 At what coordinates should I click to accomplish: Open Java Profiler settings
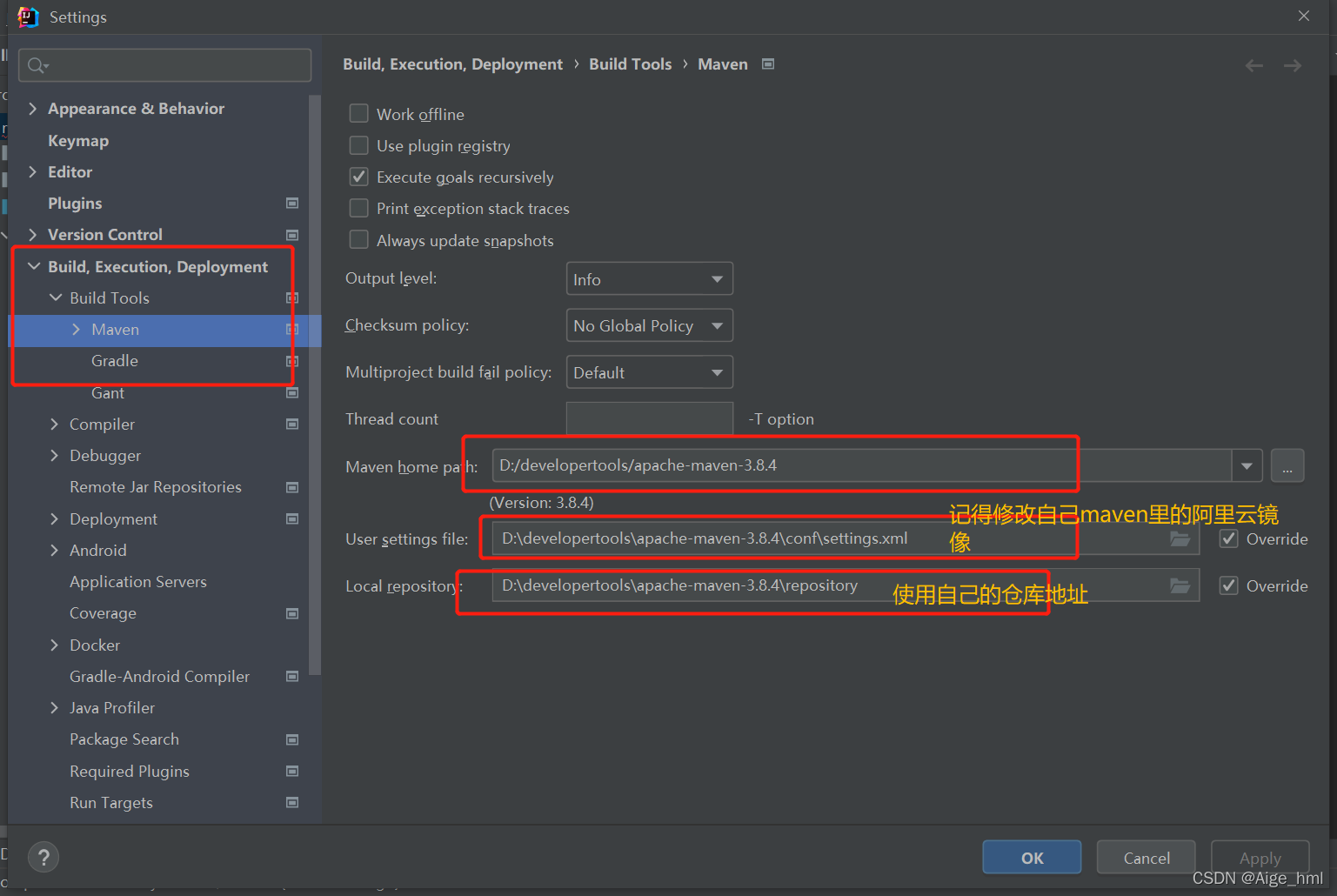click(x=112, y=708)
